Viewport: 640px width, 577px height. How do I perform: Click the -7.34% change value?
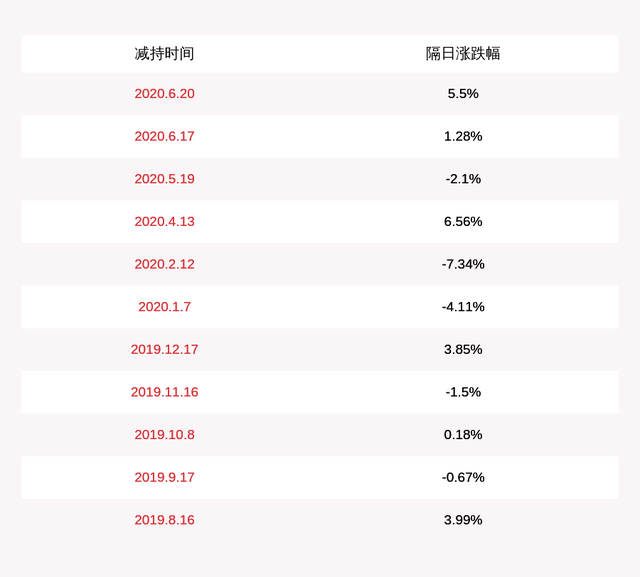[x=463, y=264]
